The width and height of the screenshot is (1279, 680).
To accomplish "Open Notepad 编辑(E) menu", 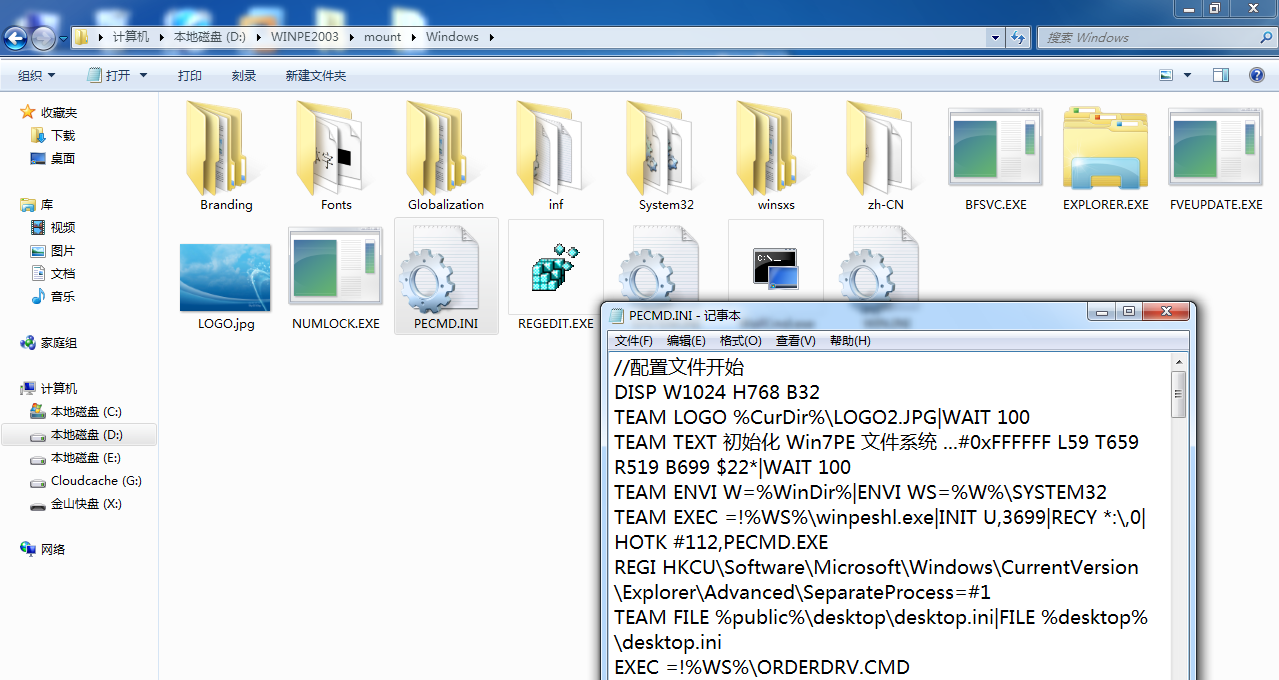I will click(x=686, y=341).
